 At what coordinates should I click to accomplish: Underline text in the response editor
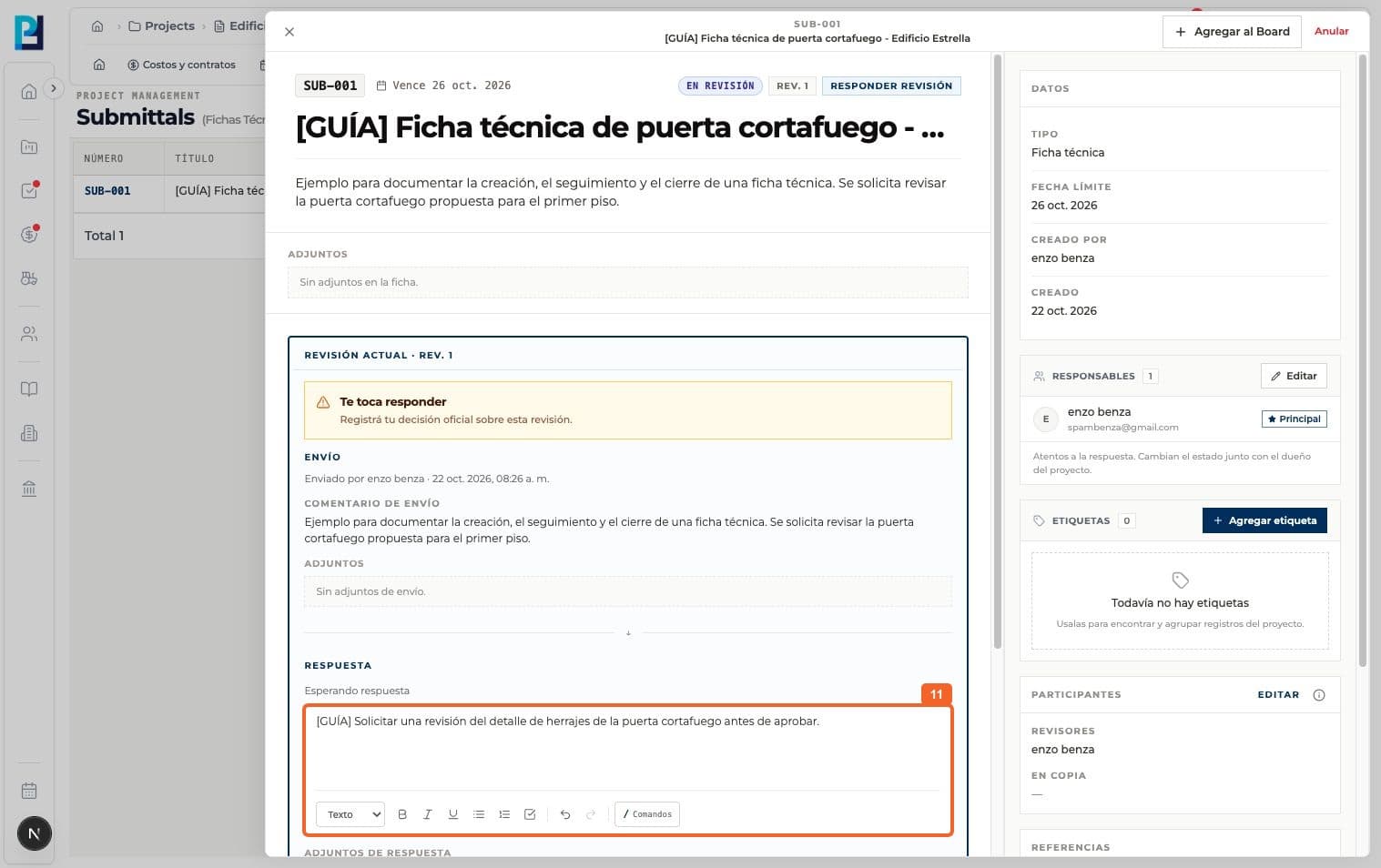click(x=452, y=814)
